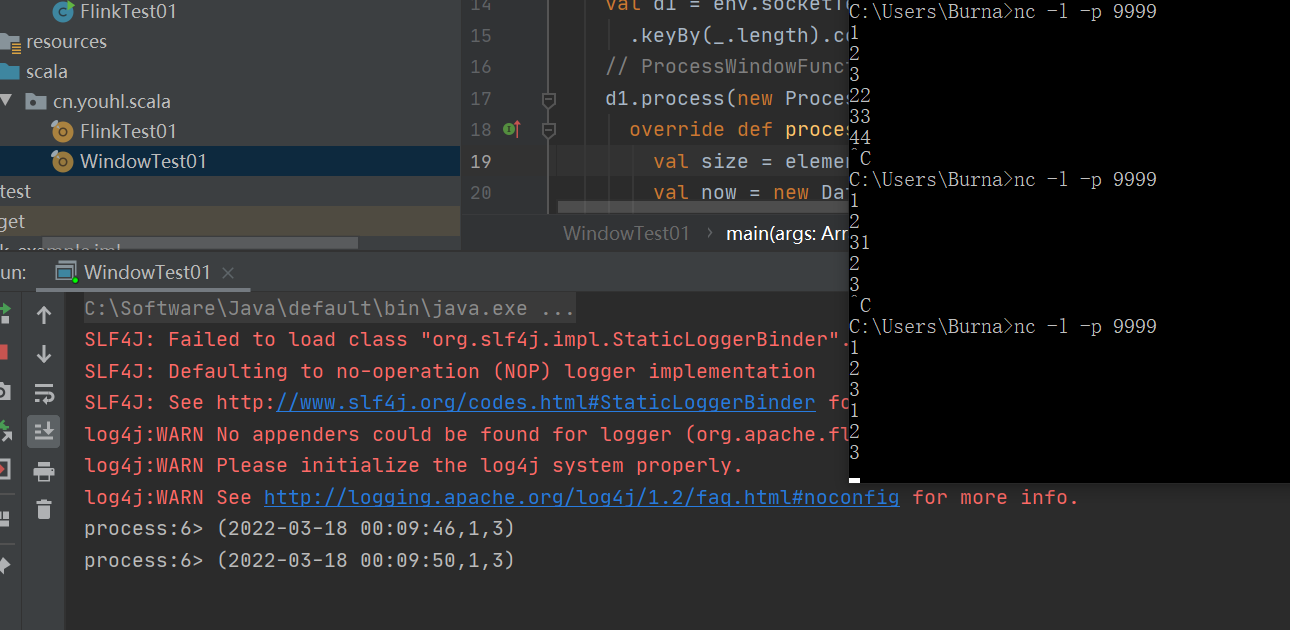
Task: Open FlinkTest01 under cn.youhl.scala package
Action: pyautogui.click(x=128, y=131)
